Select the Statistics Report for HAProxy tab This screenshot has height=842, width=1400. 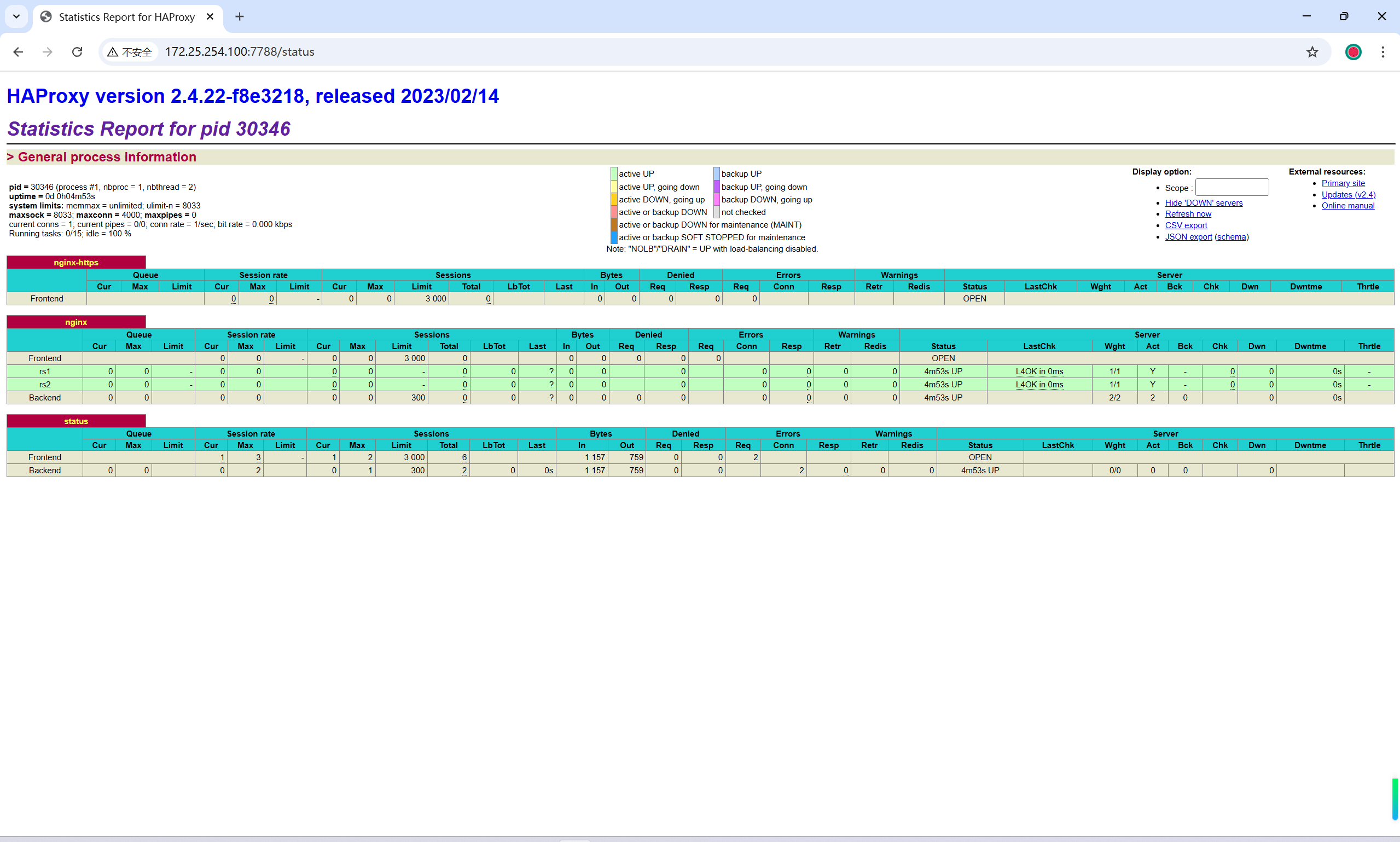127,16
